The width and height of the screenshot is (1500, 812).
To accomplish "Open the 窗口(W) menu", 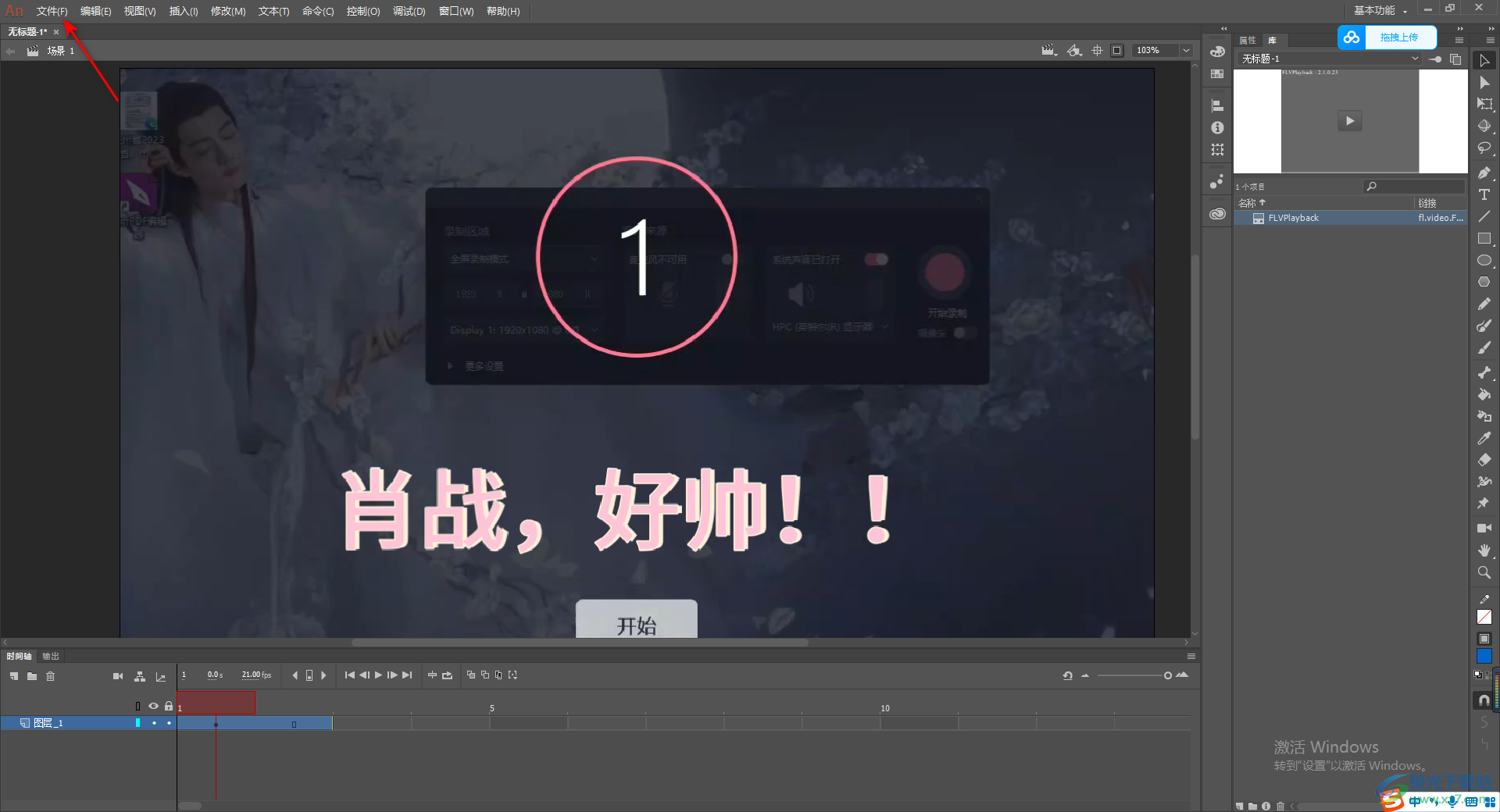I will point(456,11).
